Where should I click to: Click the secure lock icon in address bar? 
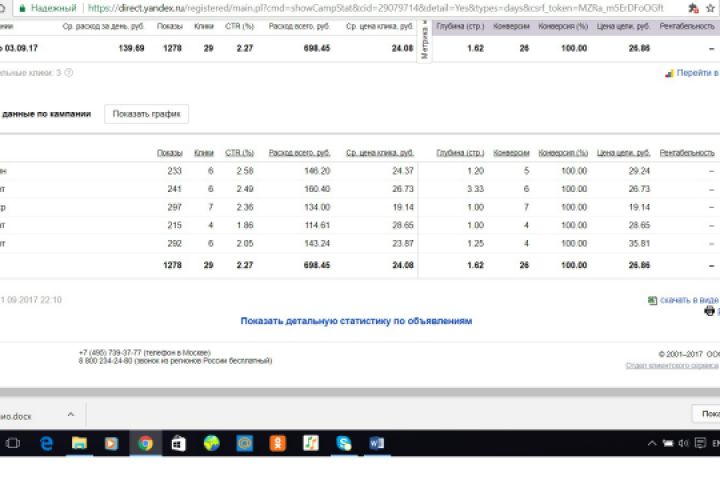point(22,8)
